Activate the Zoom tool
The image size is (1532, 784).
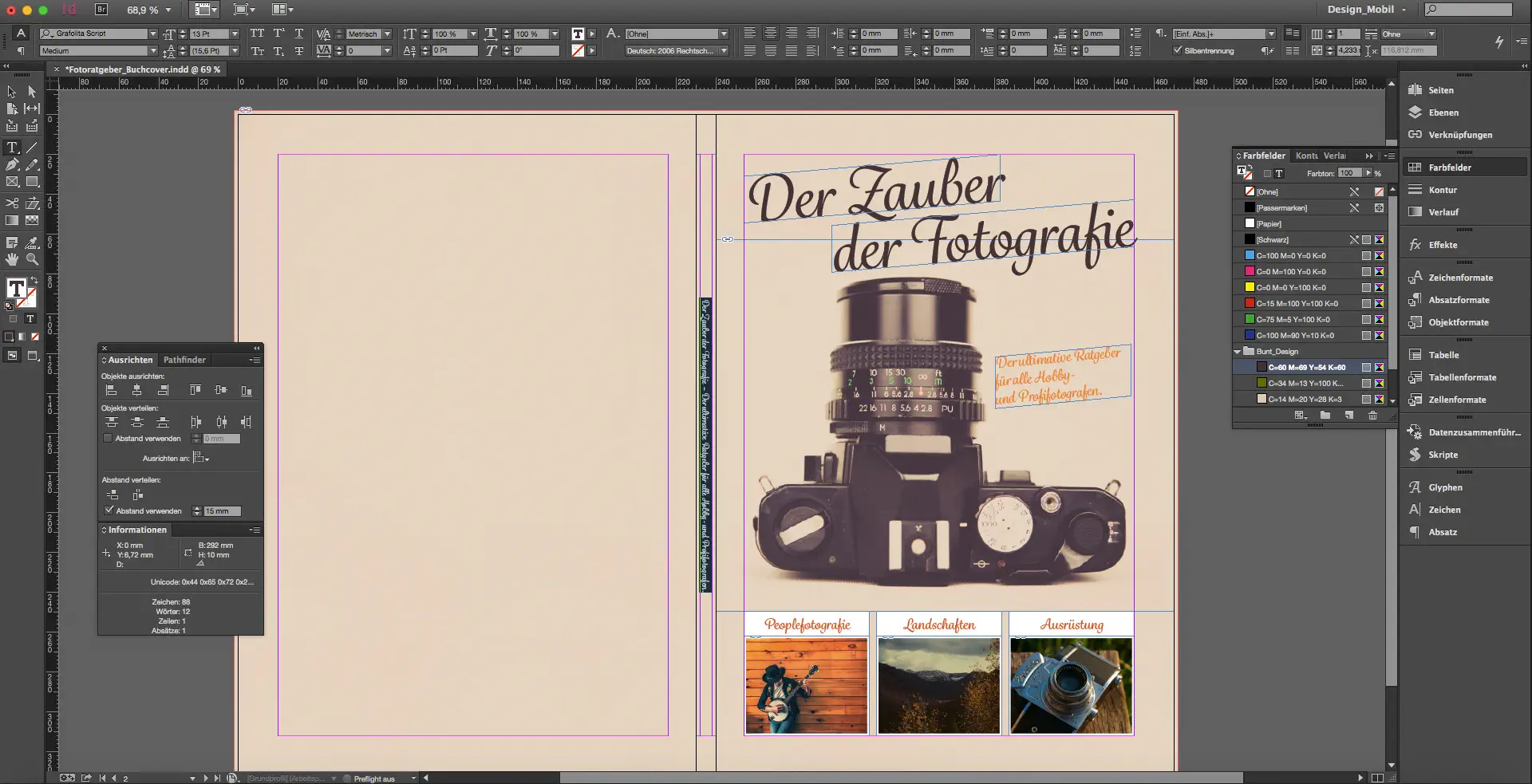point(32,259)
